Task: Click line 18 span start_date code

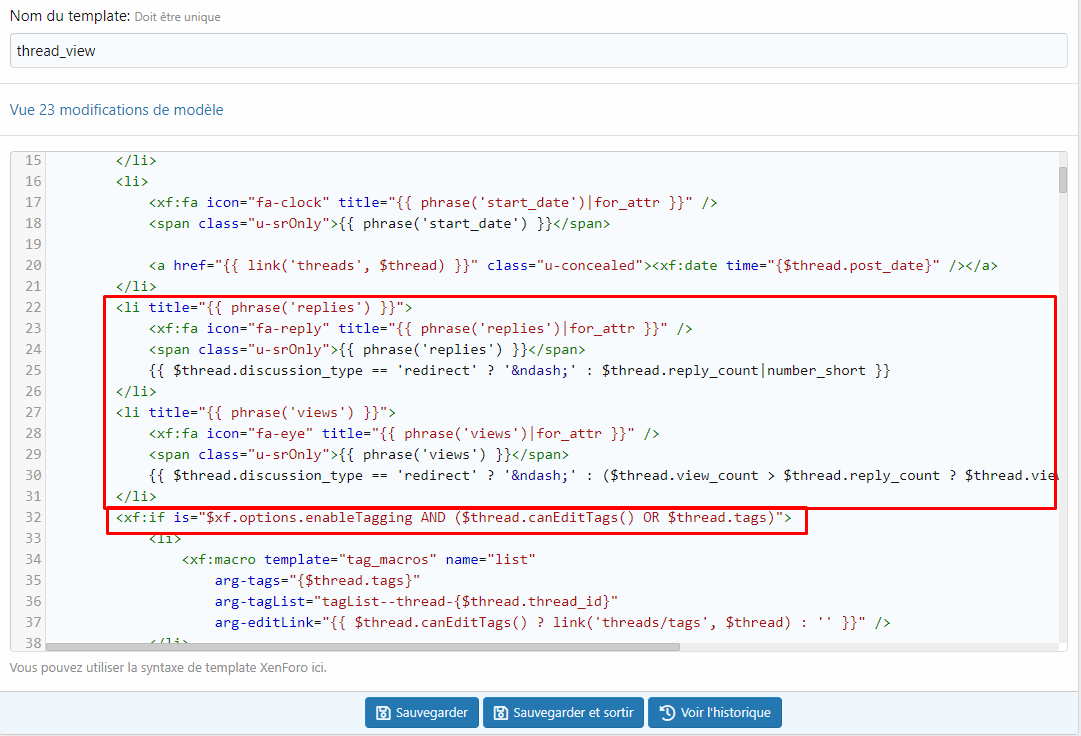Action: [379, 223]
